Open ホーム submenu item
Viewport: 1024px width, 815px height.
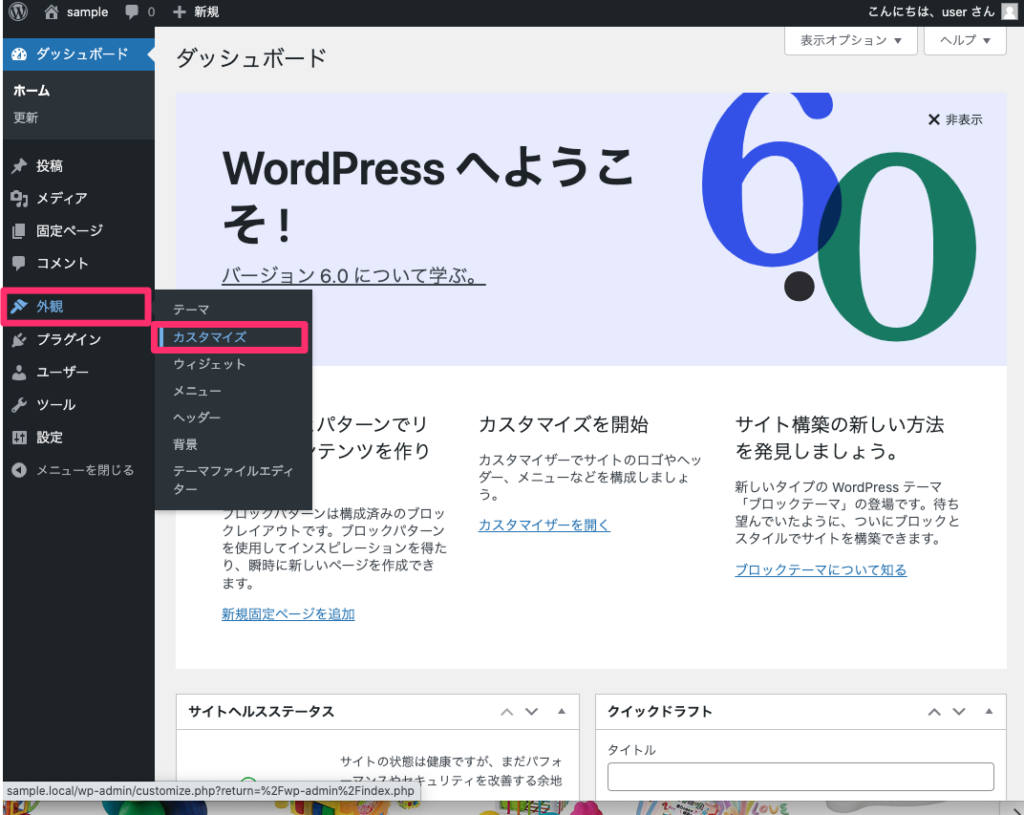coord(31,91)
